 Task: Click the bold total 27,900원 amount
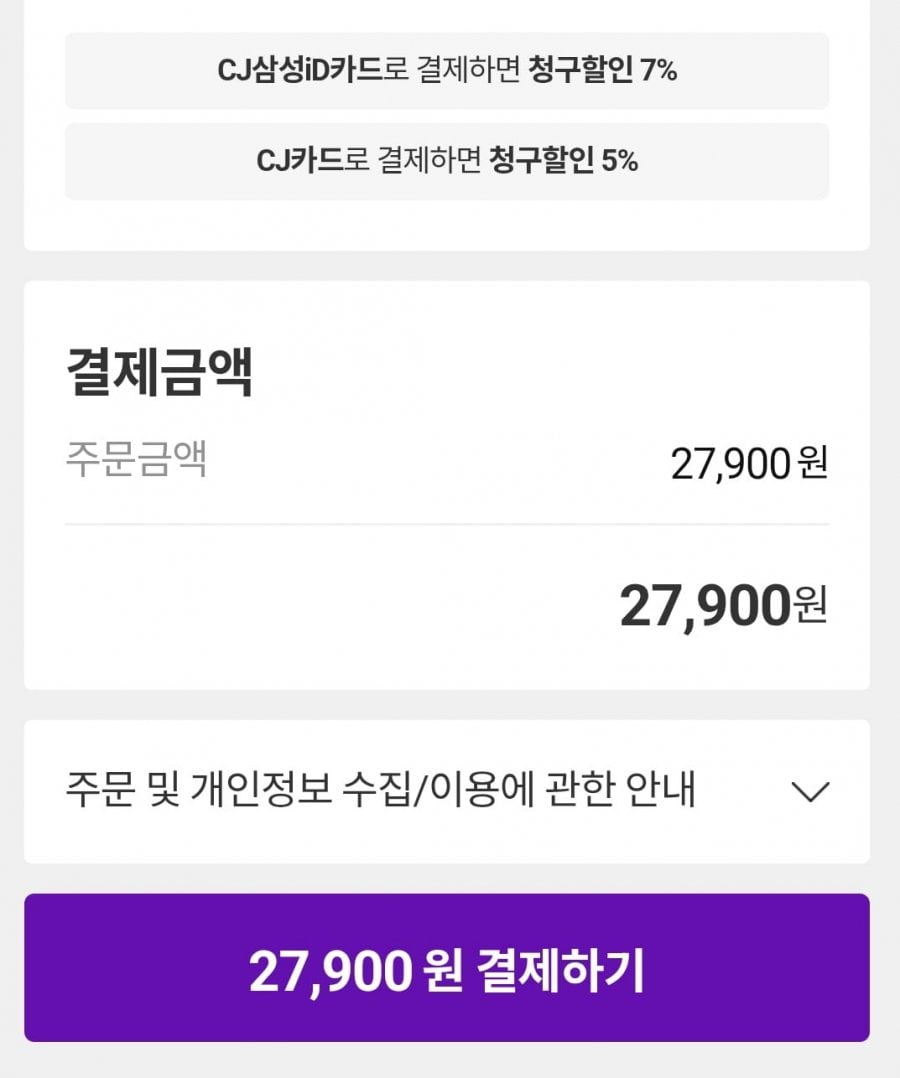(723, 606)
